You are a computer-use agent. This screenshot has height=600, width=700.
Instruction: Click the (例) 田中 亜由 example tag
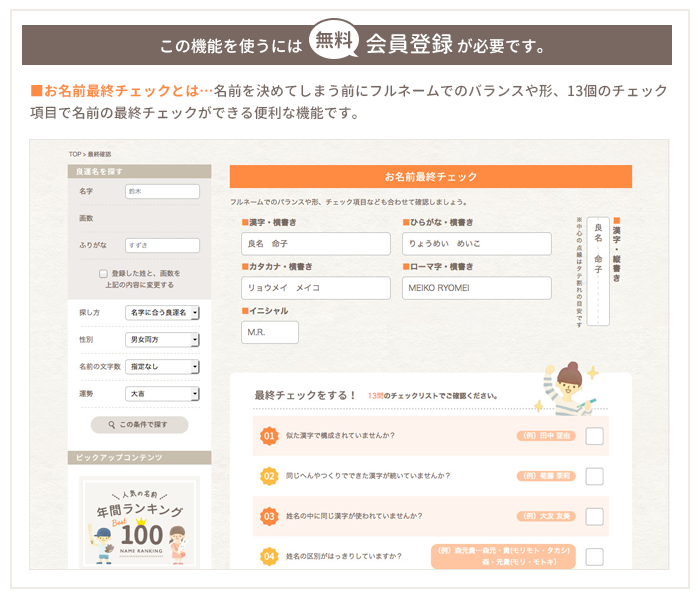[546, 436]
